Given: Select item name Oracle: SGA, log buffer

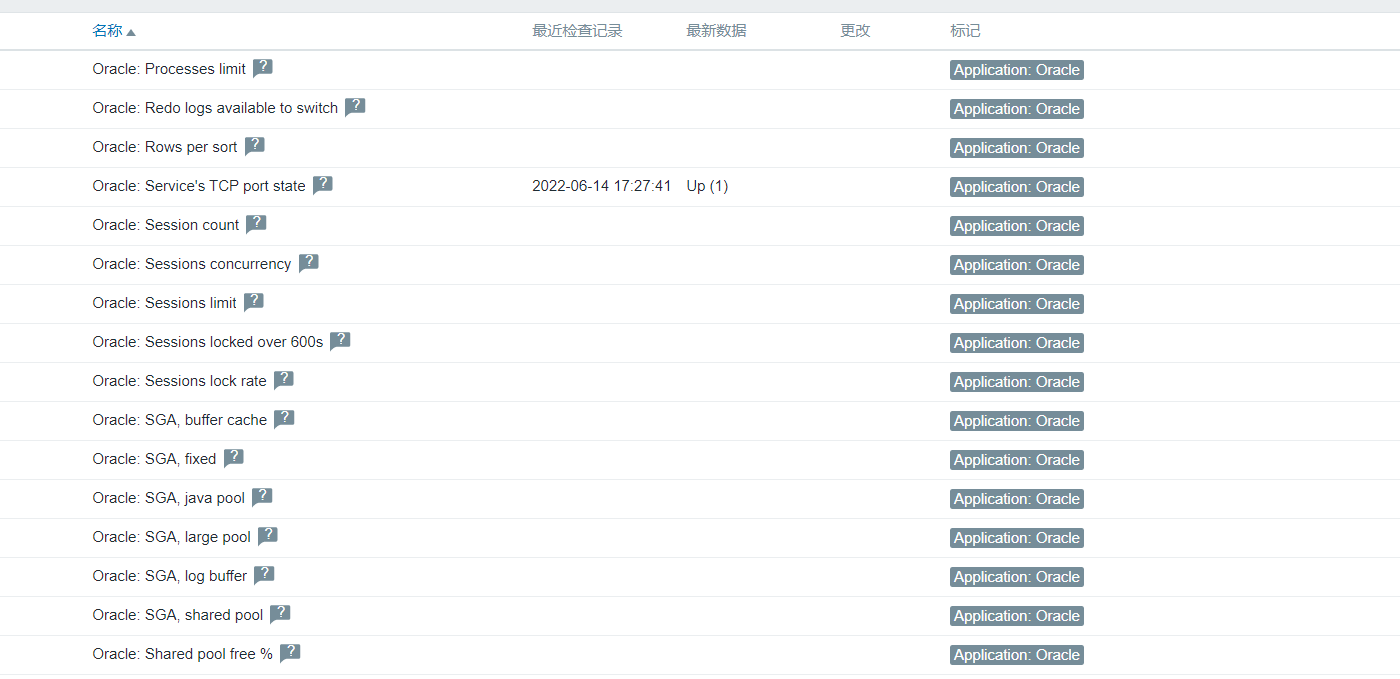Looking at the screenshot, I should pos(170,576).
